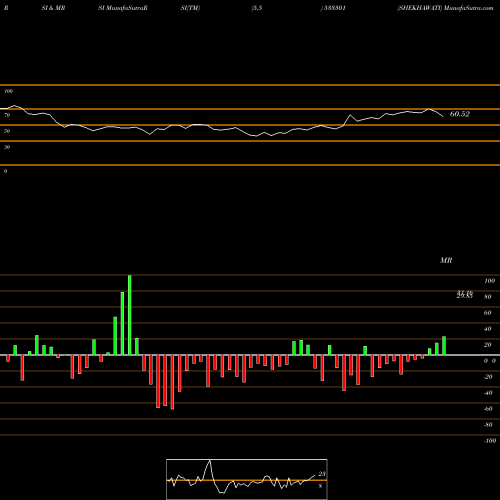Click the 60 label on the MR axis
The image size is (500, 500).
[x=488, y=313]
